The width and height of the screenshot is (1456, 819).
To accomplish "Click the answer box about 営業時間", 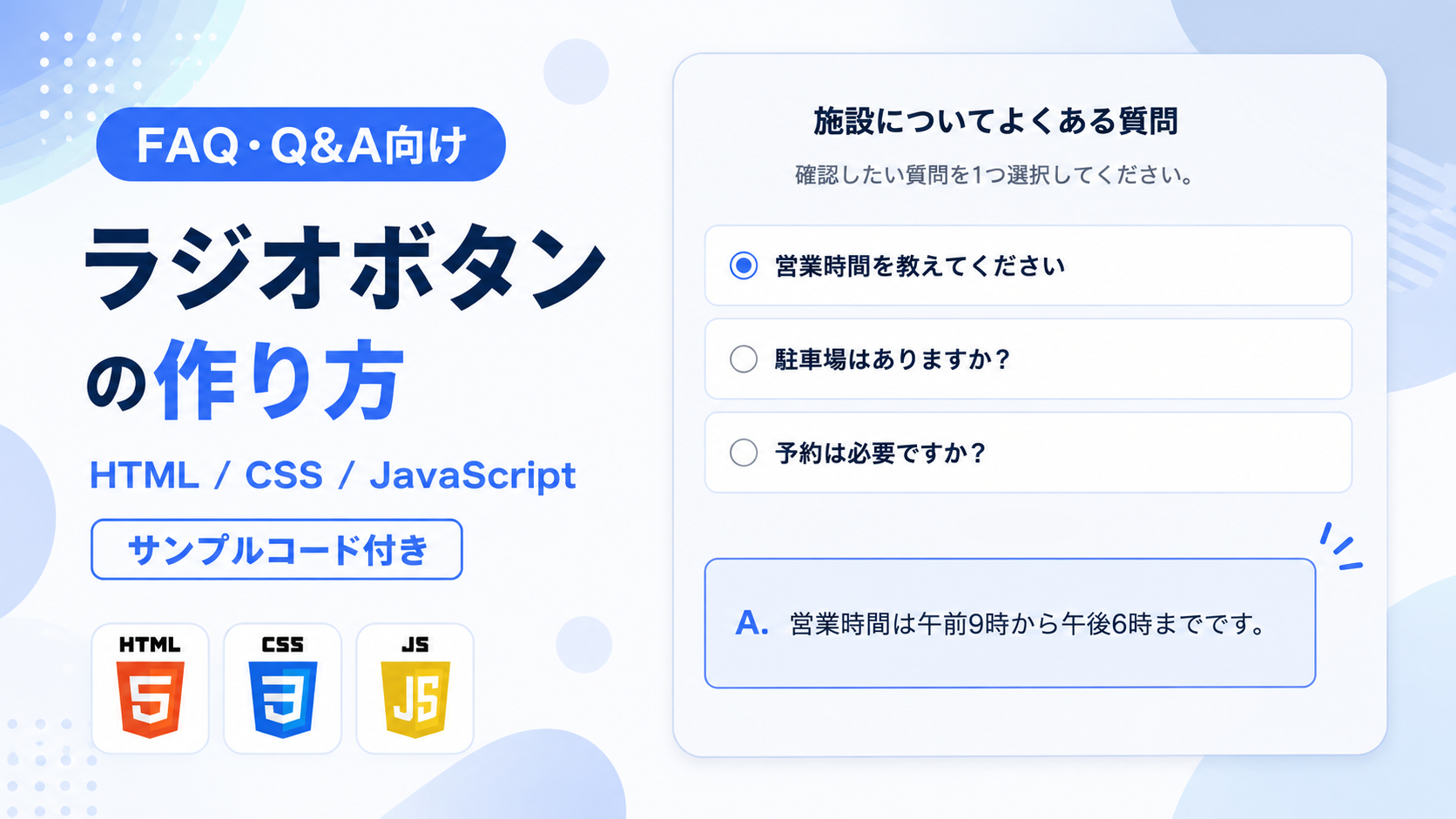I will (1010, 623).
